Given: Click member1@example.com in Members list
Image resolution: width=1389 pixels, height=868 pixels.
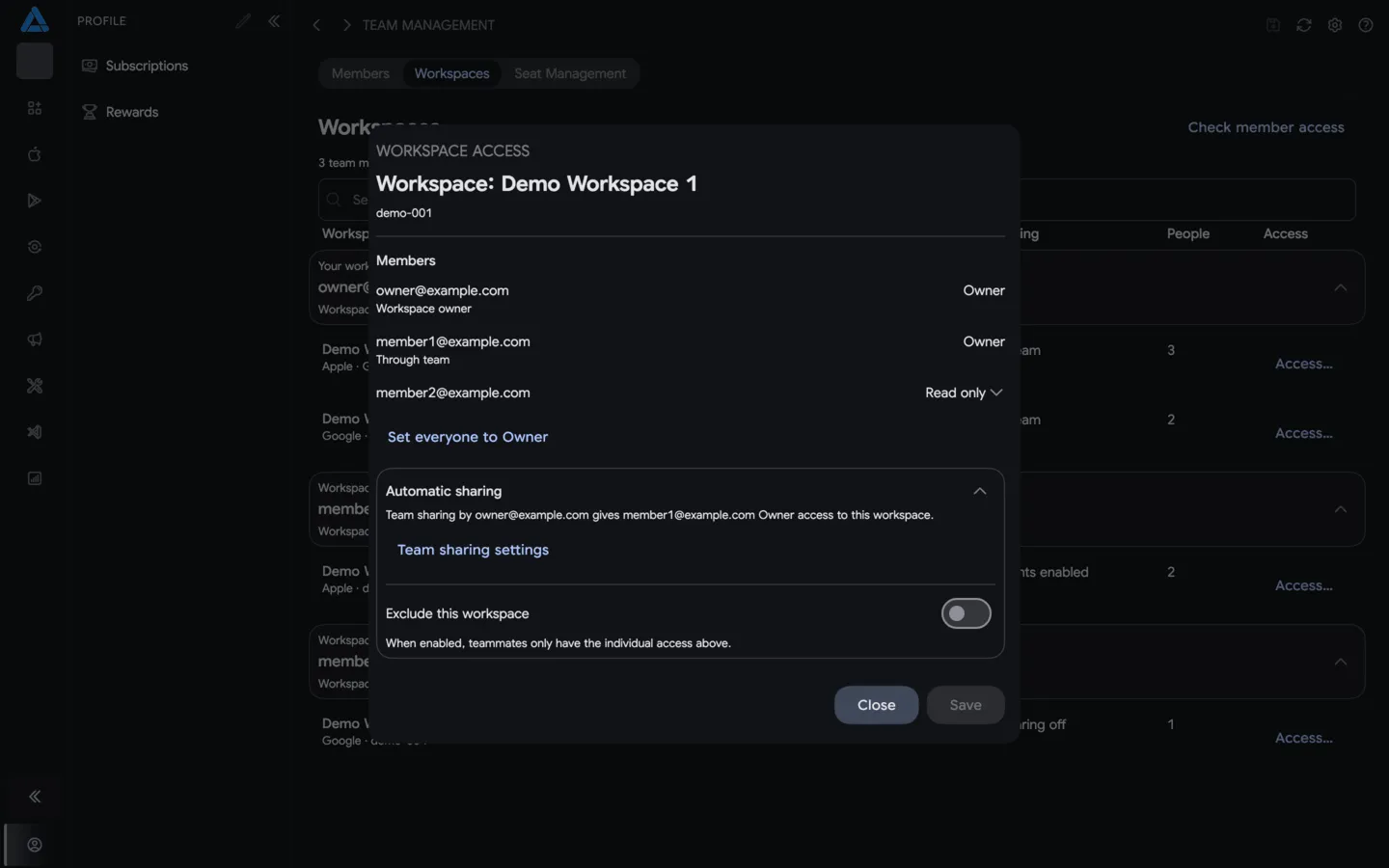Looking at the screenshot, I should click(x=452, y=341).
